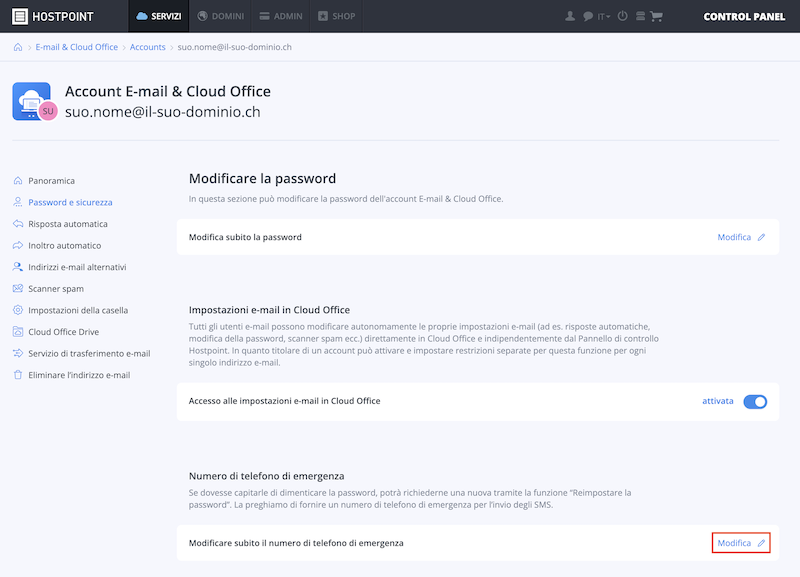Click the heading Numero di telefono di emergenza
This screenshot has height=577, width=800.
pos(266,476)
